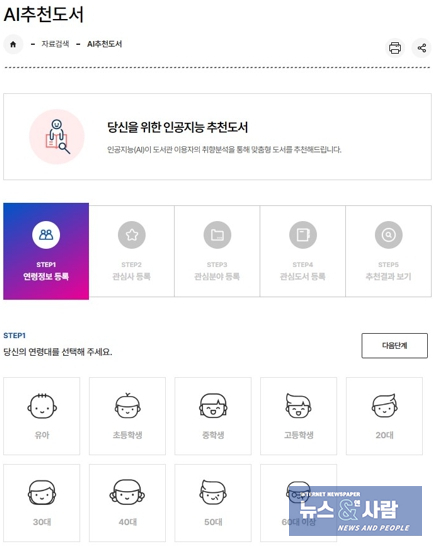433x546 pixels.
Task: Select the 40대 age option
Action: point(127,503)
